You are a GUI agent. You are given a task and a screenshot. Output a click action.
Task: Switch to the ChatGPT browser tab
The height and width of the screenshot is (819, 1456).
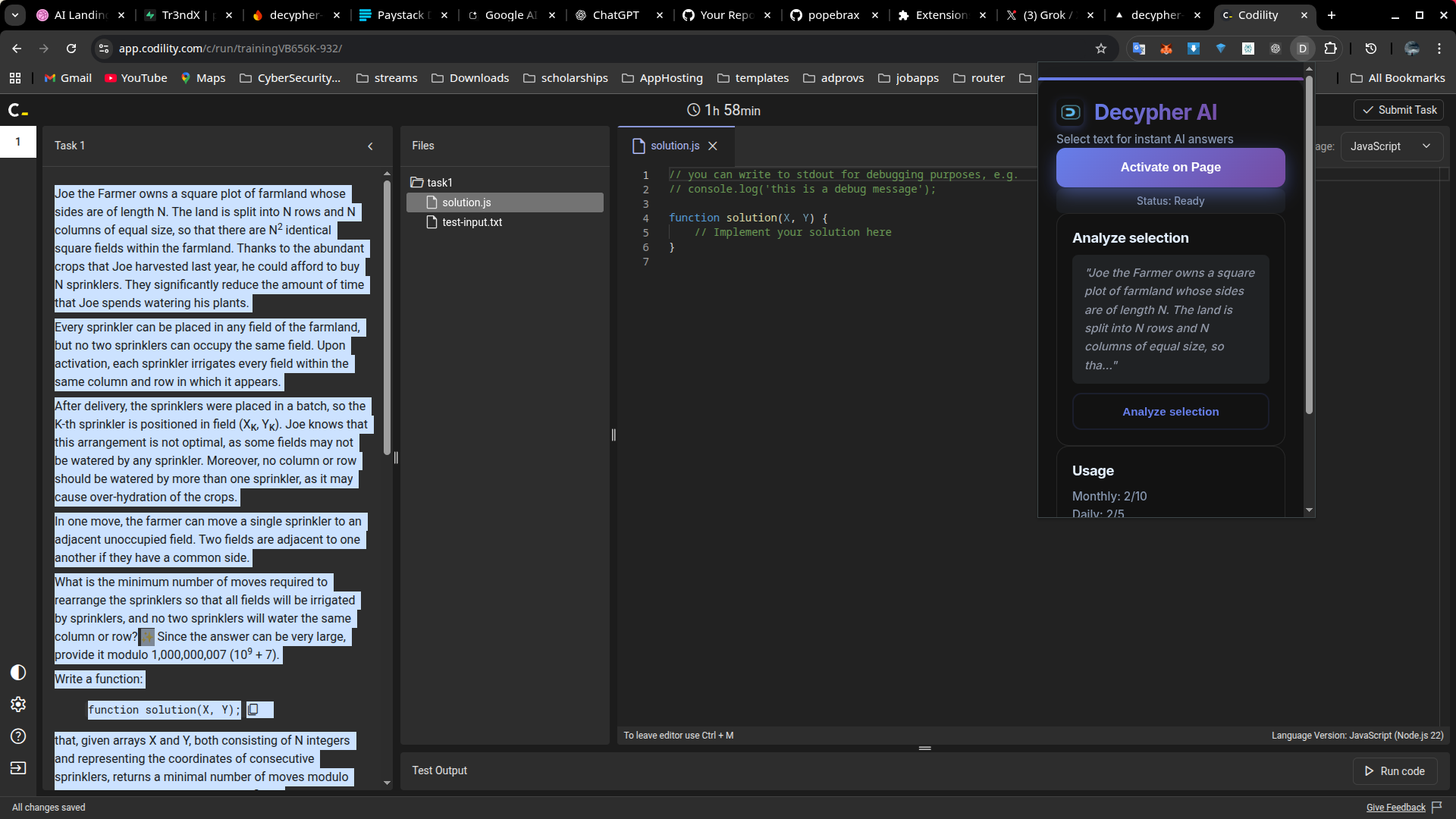615,15
